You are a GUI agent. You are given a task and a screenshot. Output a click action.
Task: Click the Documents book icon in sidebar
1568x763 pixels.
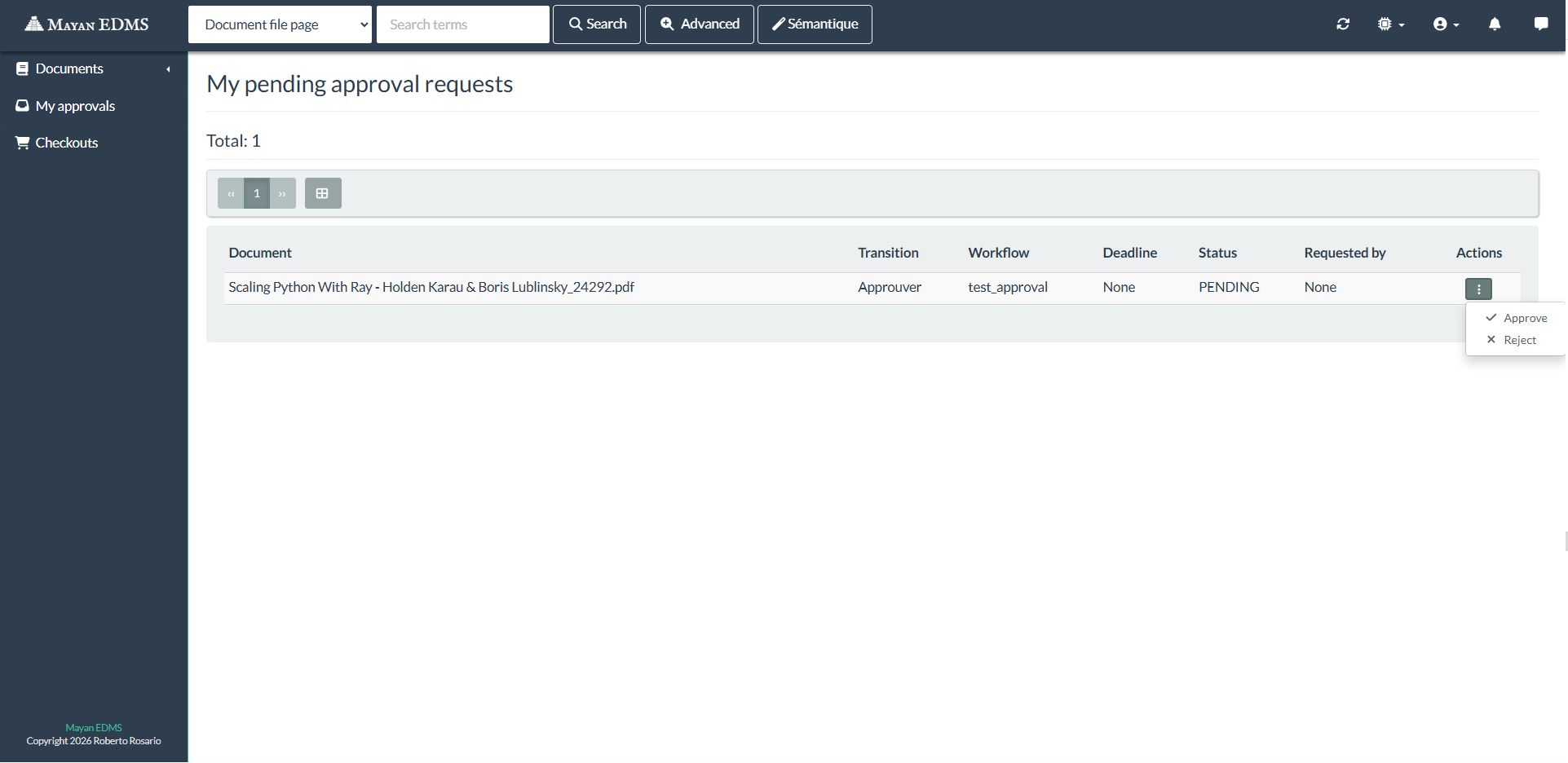pos(22,68)
